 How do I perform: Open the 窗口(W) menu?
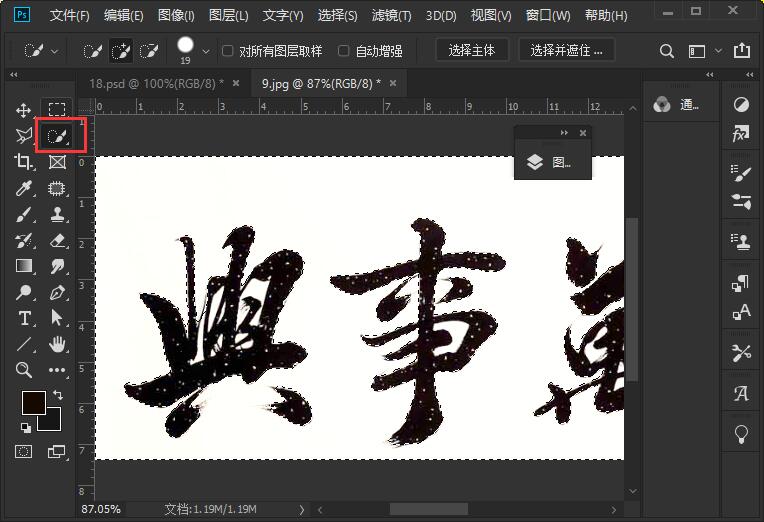[x=548, y=16]
